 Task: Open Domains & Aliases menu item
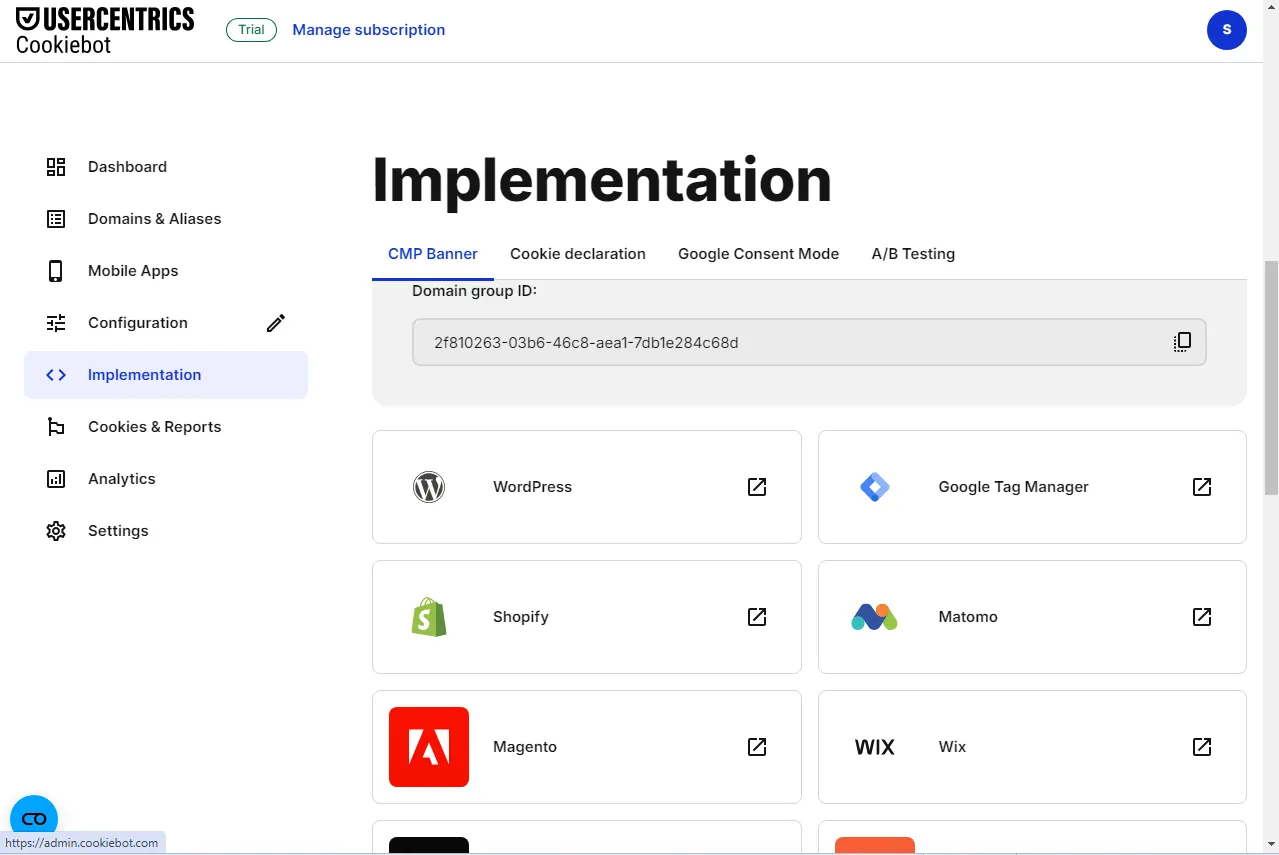(166, 219)
